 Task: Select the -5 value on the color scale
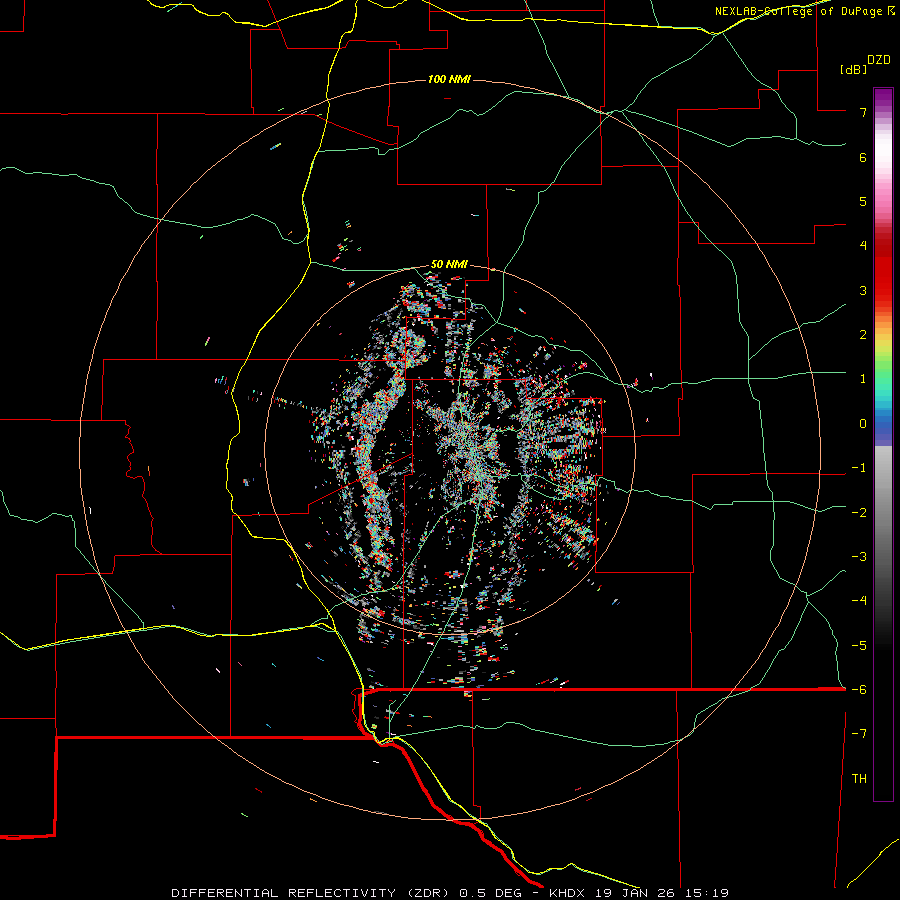[859, 646]
